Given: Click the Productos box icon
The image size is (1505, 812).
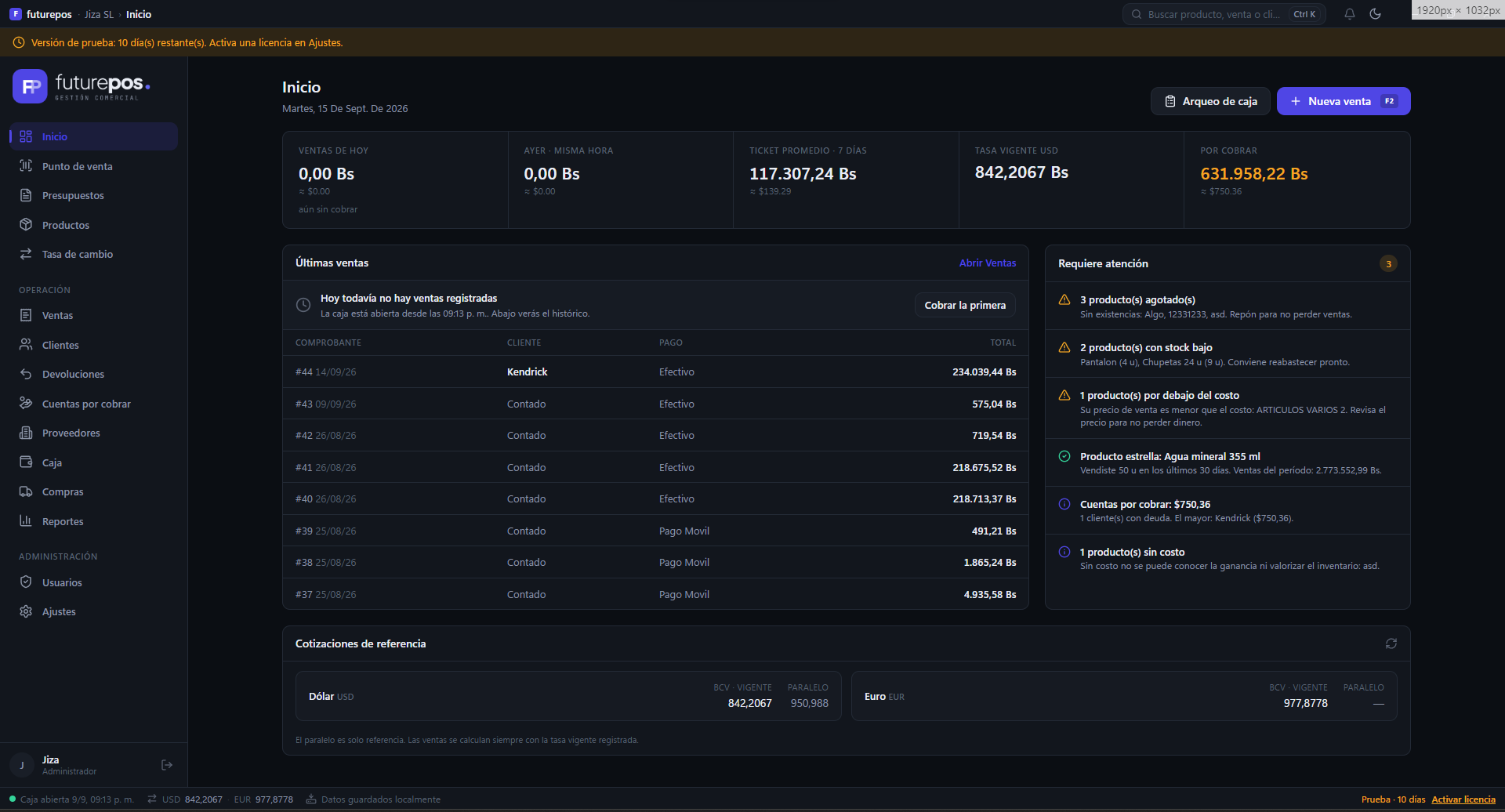Looking at the screenshot, I should click(26, 225).
